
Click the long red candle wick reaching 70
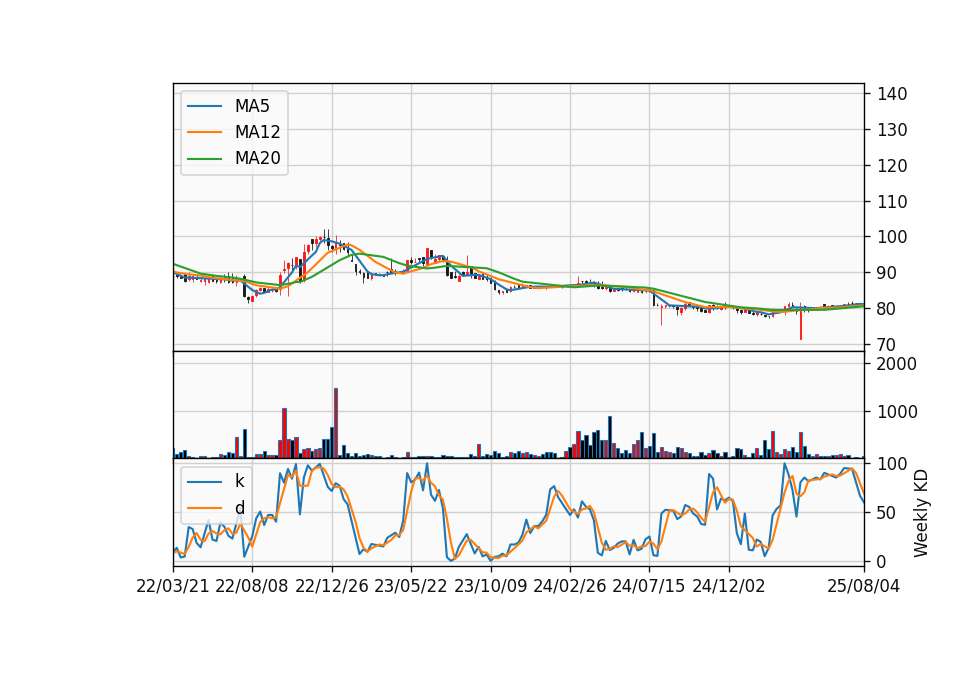pos(801,324)
